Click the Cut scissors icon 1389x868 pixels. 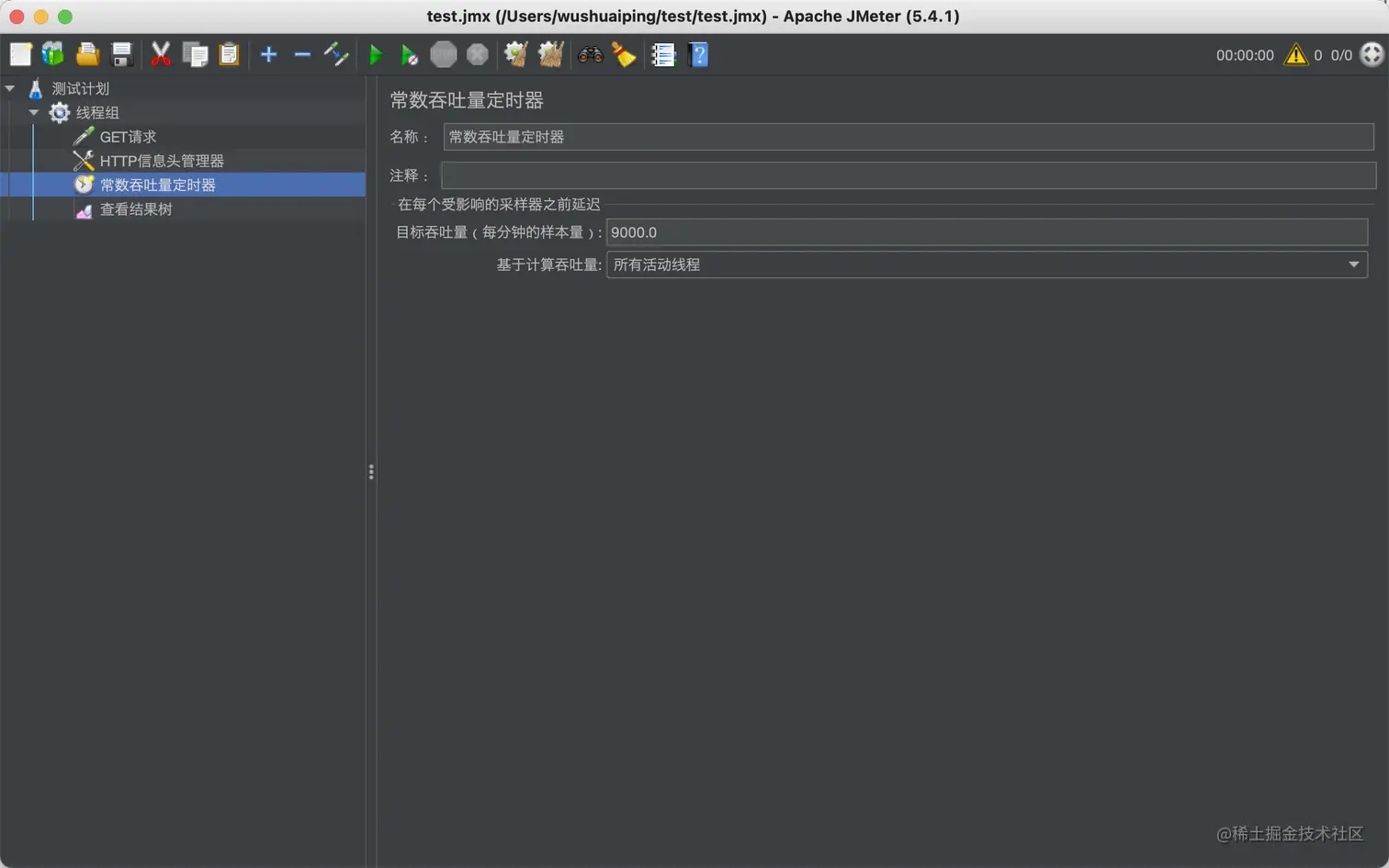(161, 55)
